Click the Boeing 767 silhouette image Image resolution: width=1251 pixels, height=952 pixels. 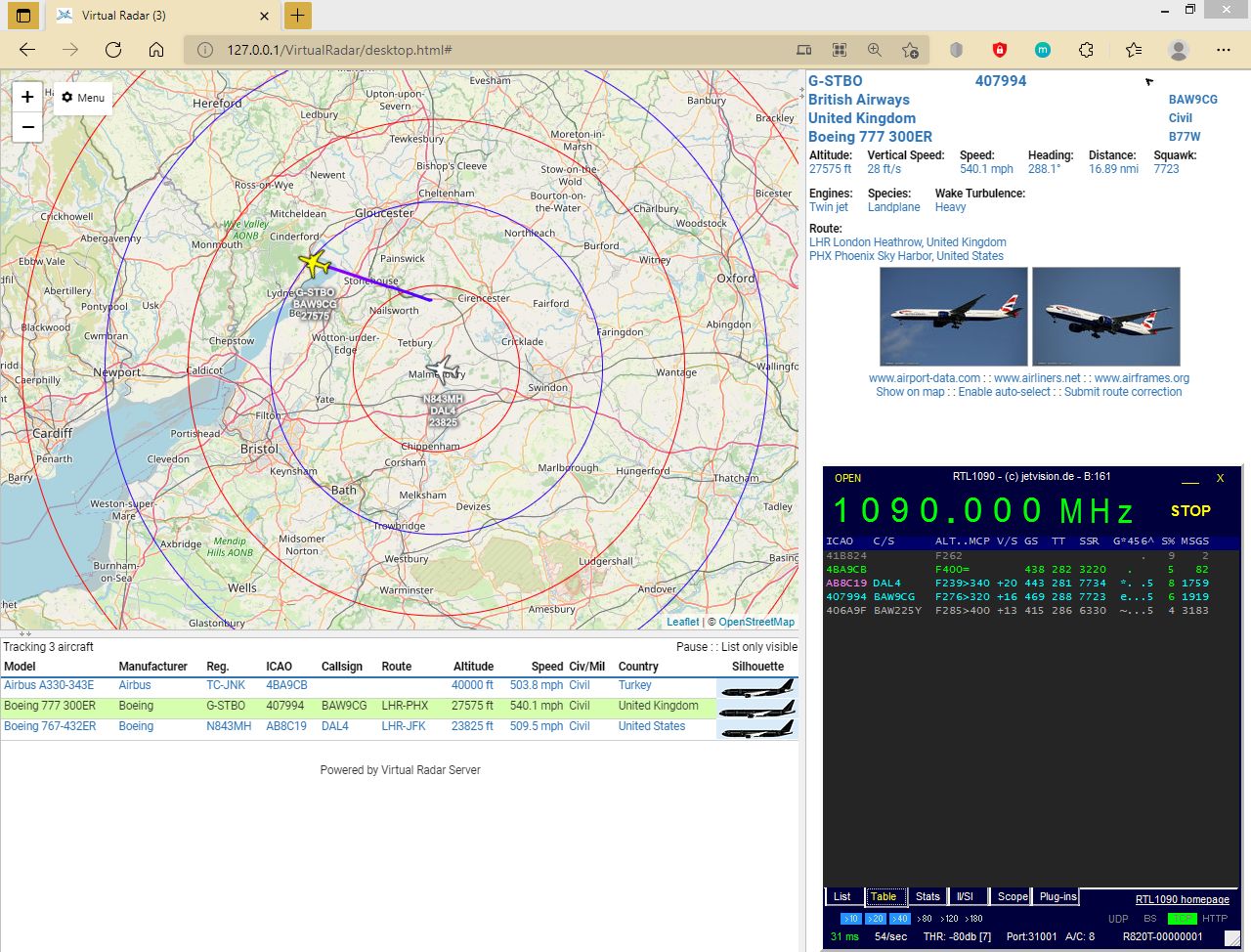pos(757,729)
